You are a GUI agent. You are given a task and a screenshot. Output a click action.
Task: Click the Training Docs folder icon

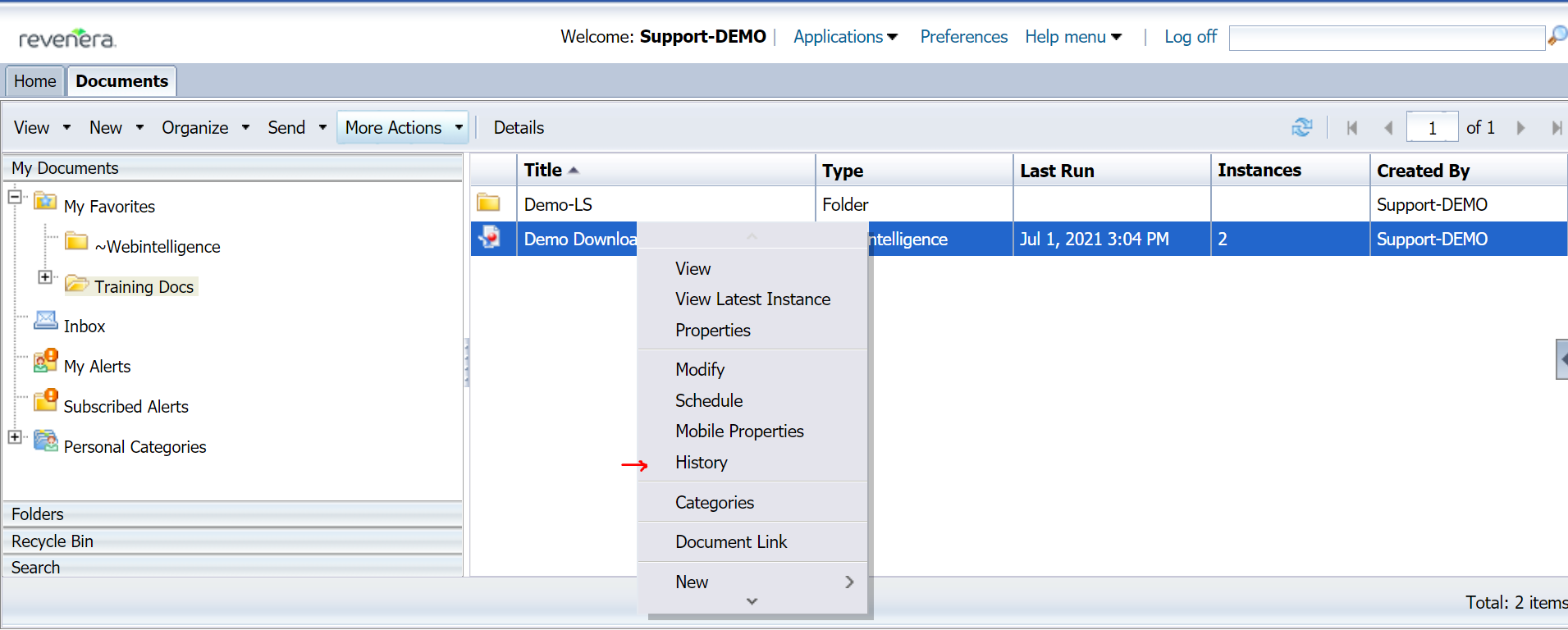click(x=76, y=283)
